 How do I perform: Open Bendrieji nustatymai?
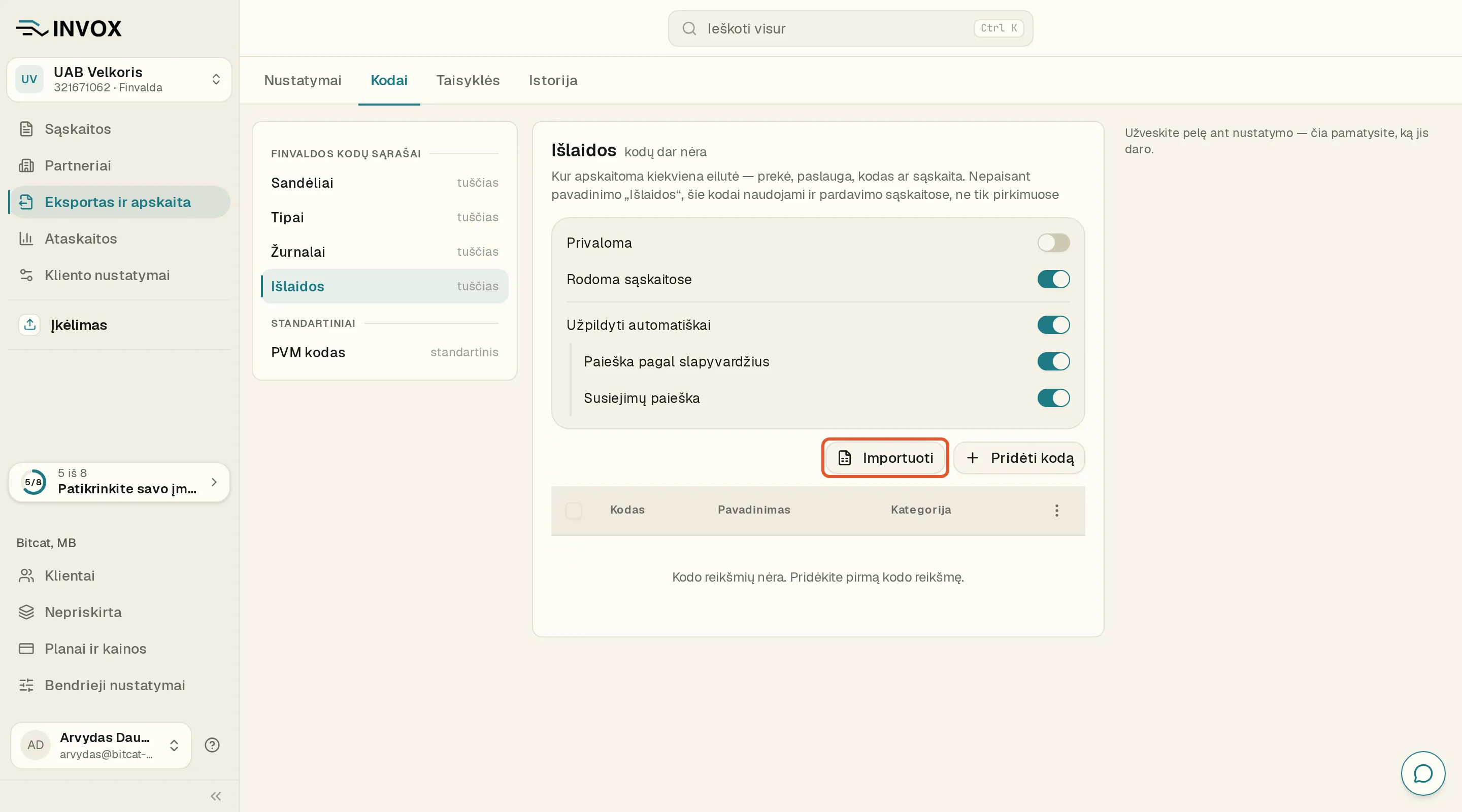119,686
